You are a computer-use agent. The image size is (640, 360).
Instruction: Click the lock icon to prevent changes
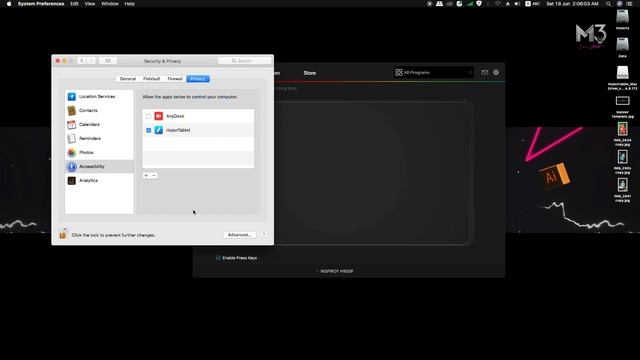pos(63,234)
